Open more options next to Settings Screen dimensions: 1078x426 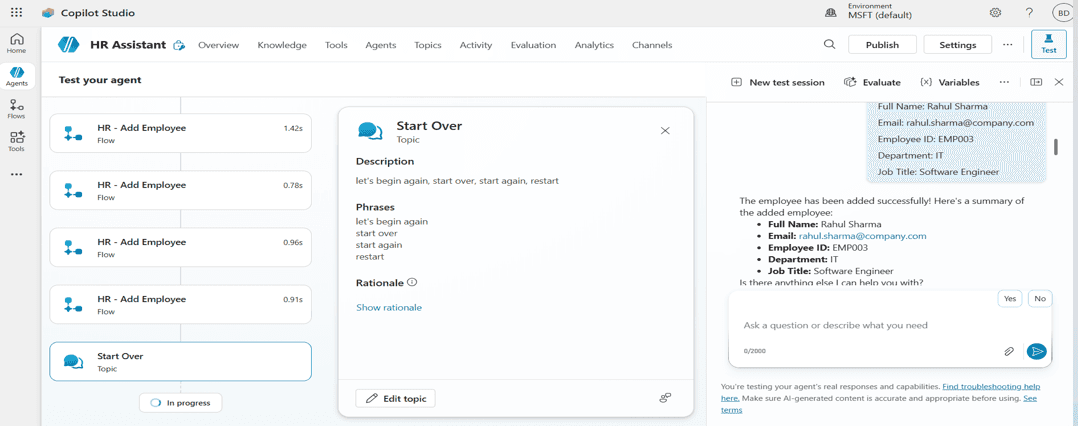1008,45
